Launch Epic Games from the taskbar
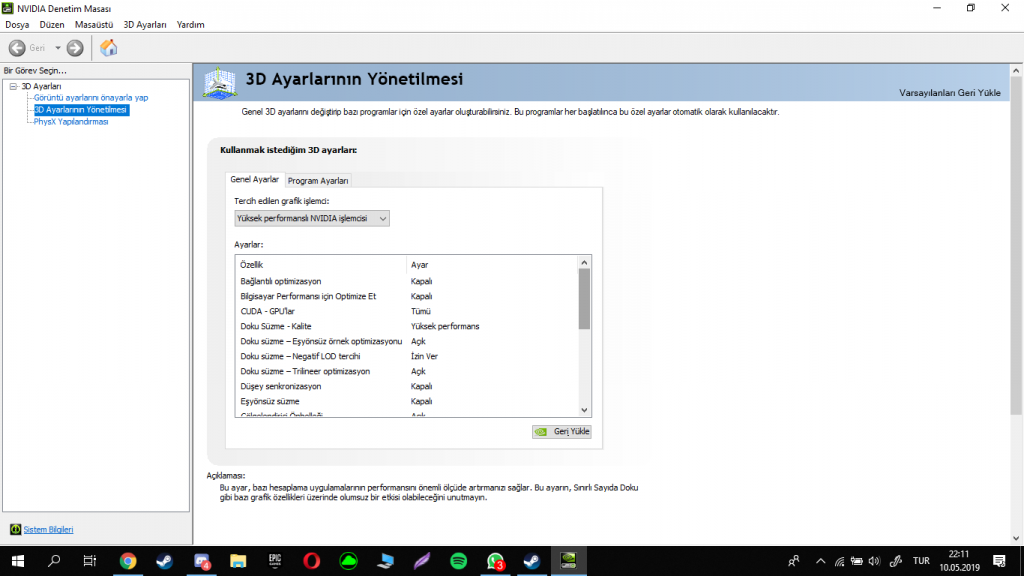 pos(275,561)
